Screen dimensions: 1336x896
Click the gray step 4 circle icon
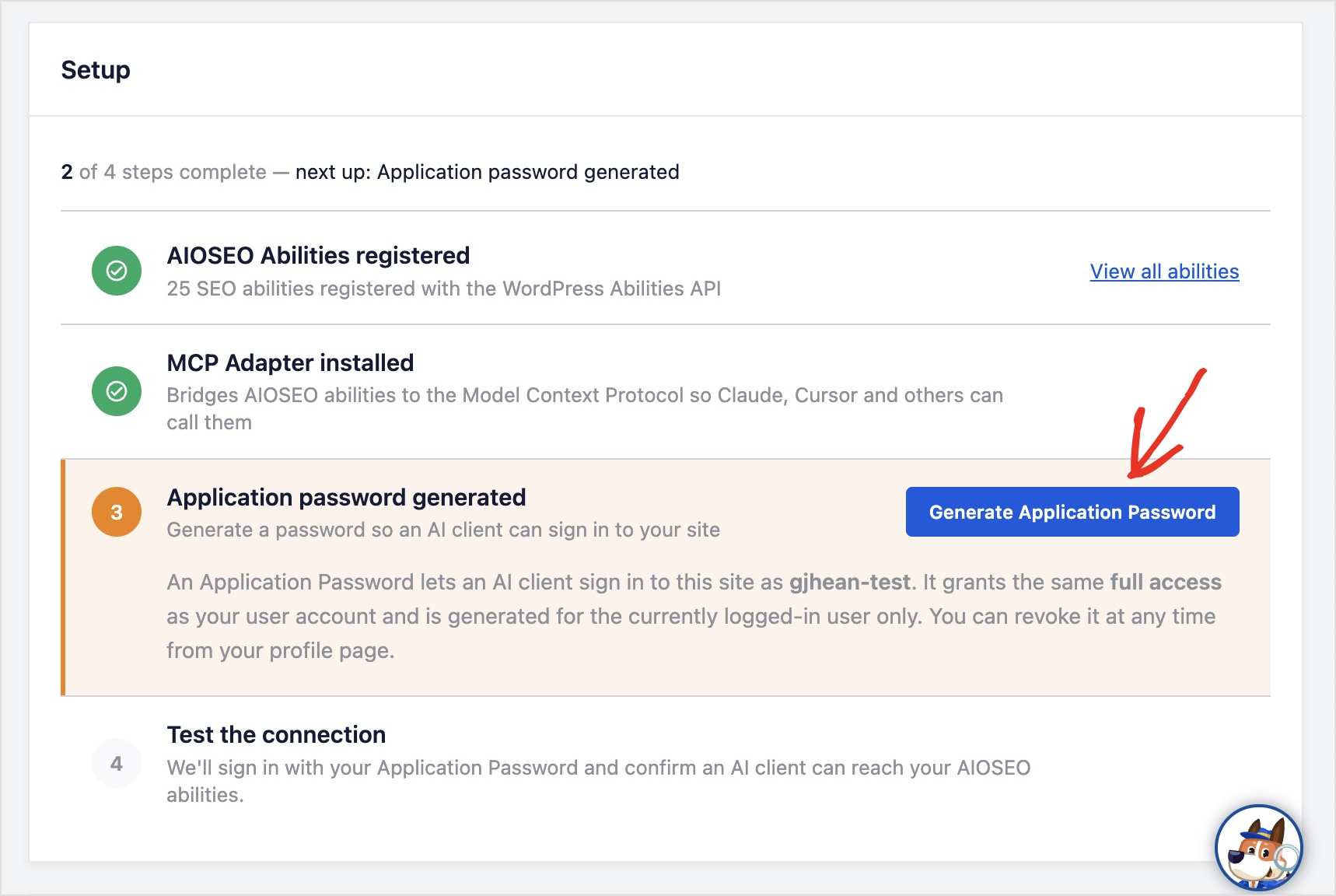click(117, 763)
